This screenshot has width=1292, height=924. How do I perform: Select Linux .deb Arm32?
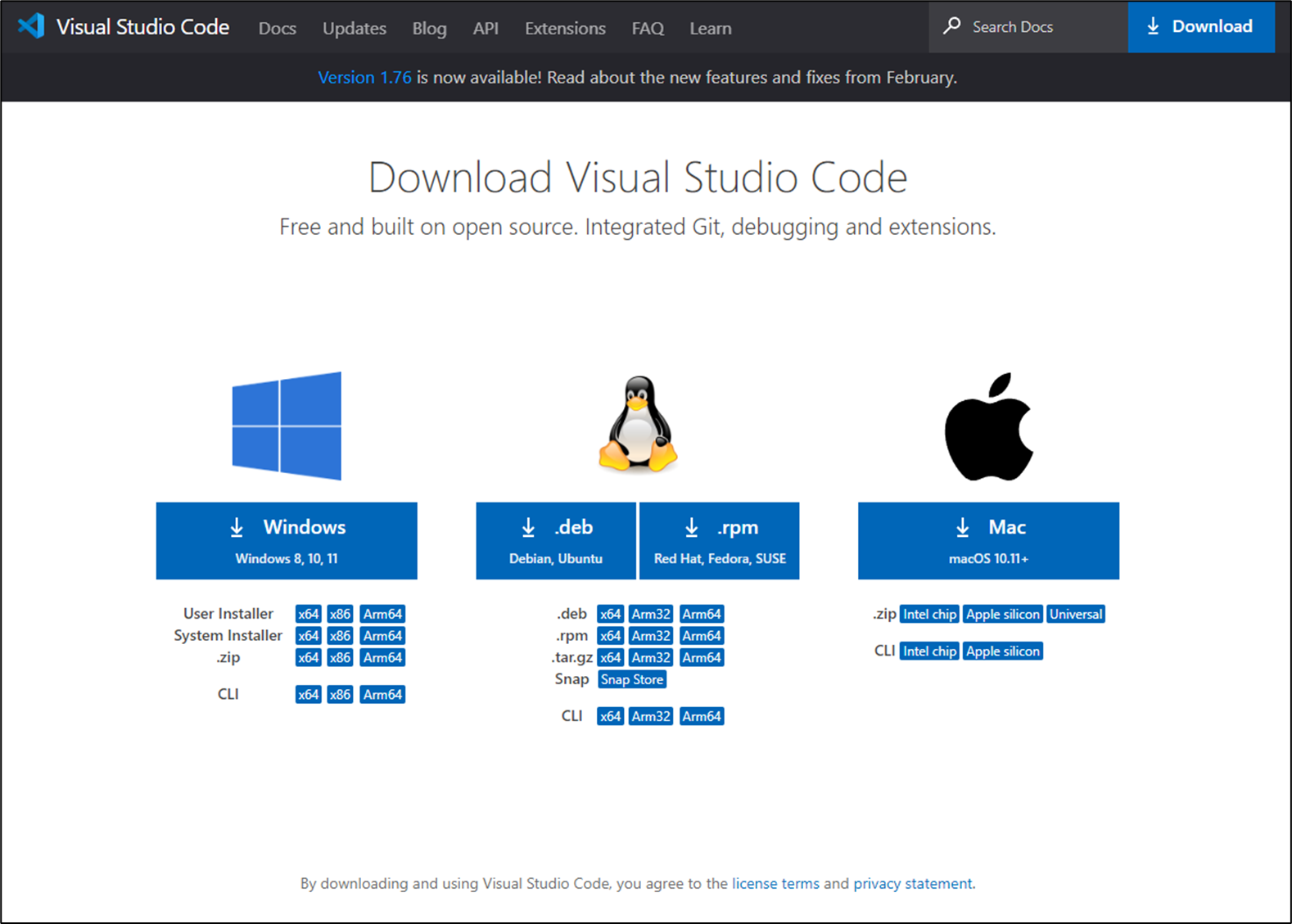[651, 614]
